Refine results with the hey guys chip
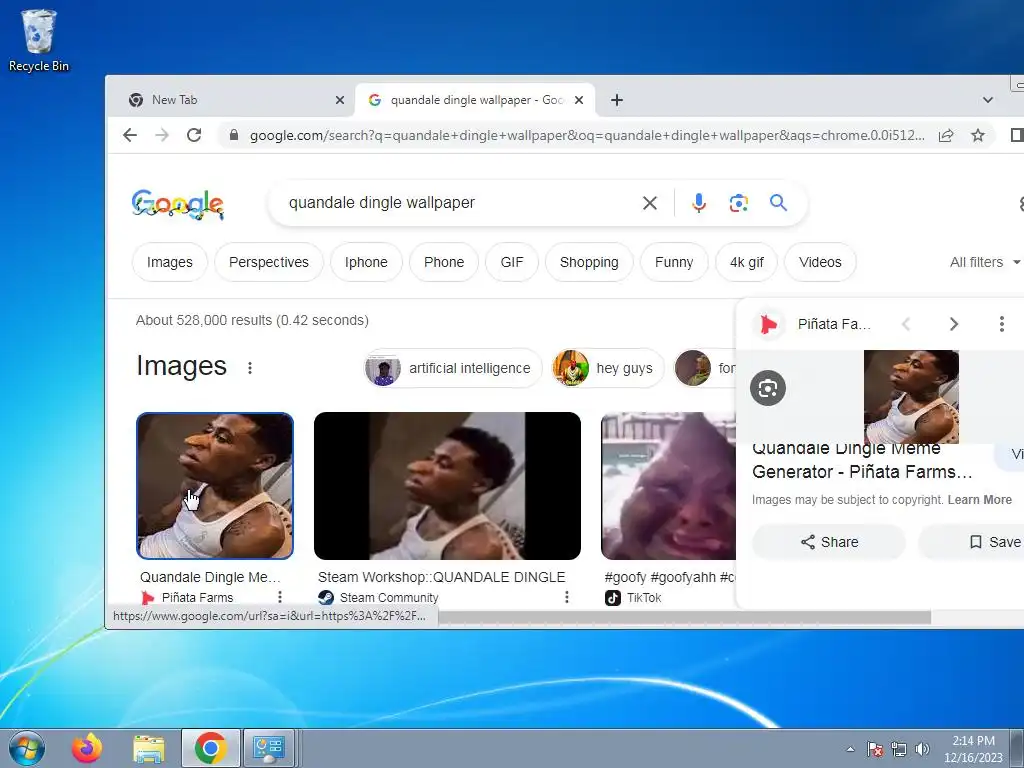Image resolution: width=1024 pixels, height=768 pixels. coord(607,368)
